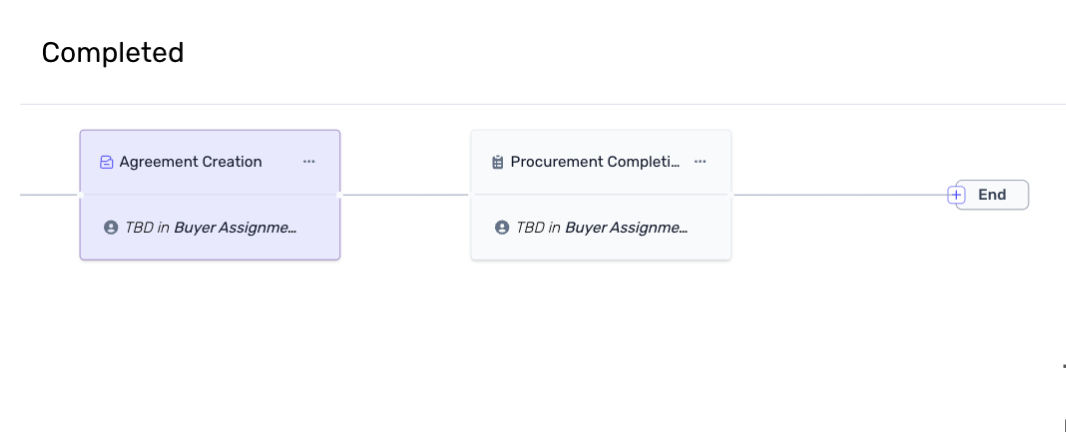Click the plus icon beside End
This screenshot has height=432, width=1066.
957,195
